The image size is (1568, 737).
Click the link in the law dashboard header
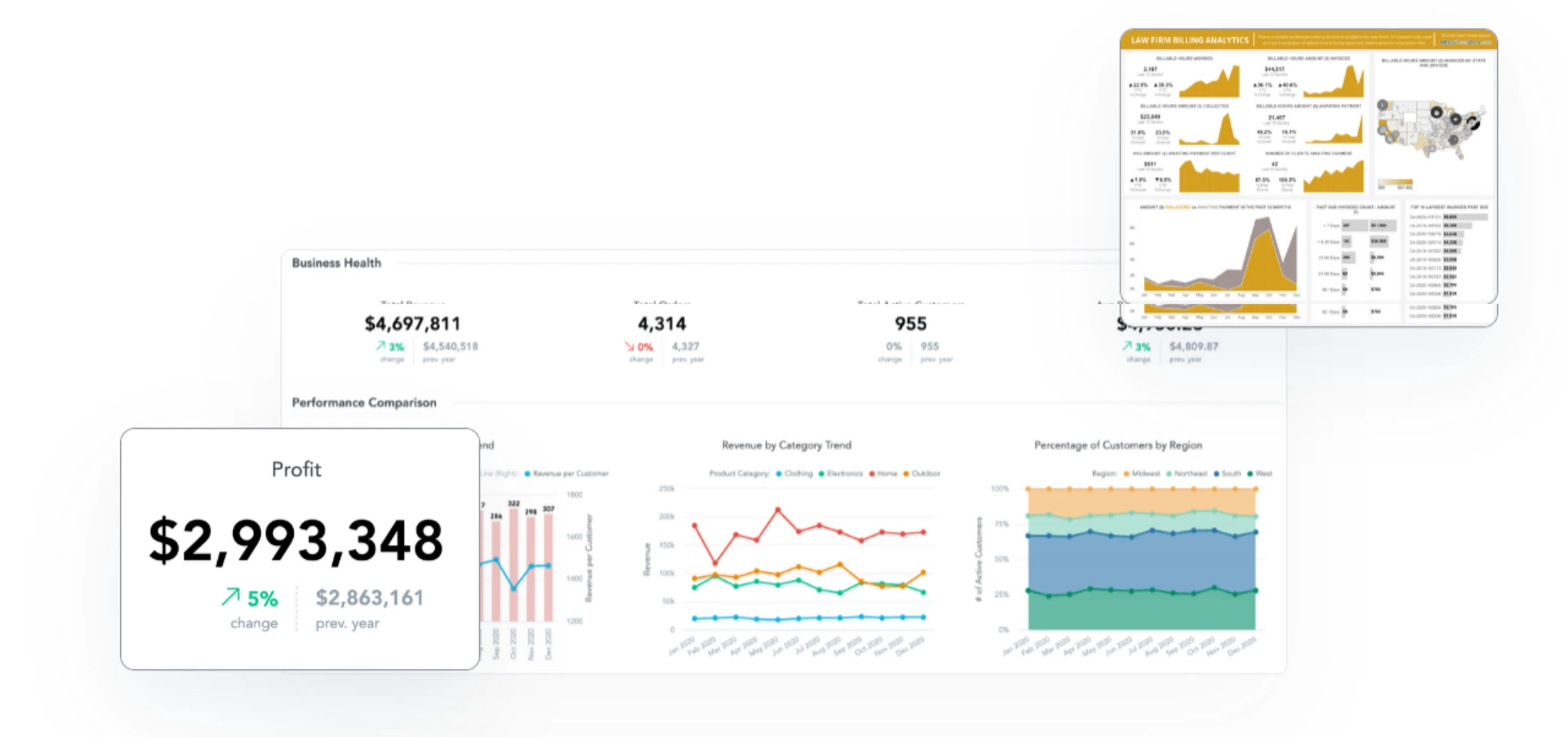[x=1466, y=42]
